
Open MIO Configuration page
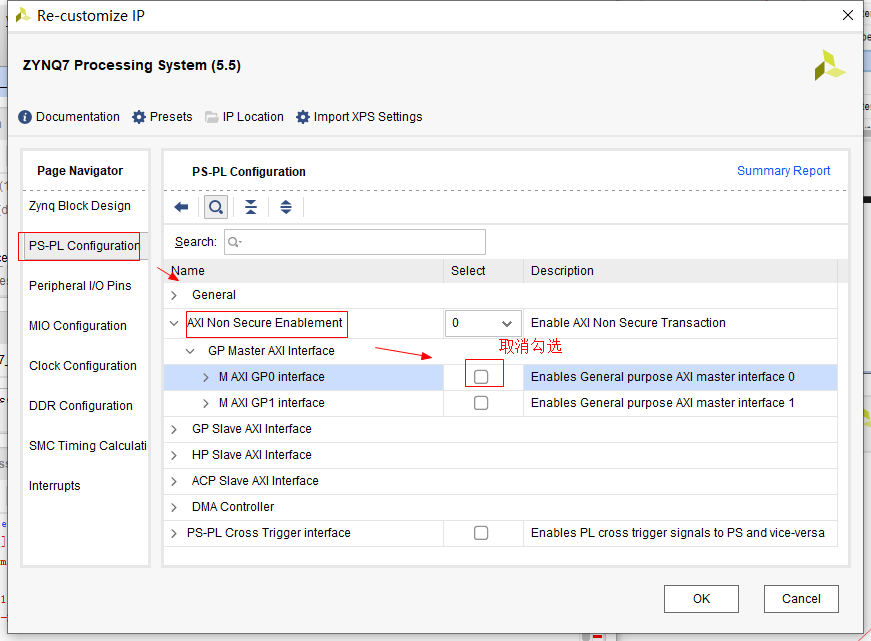point(78,326)
